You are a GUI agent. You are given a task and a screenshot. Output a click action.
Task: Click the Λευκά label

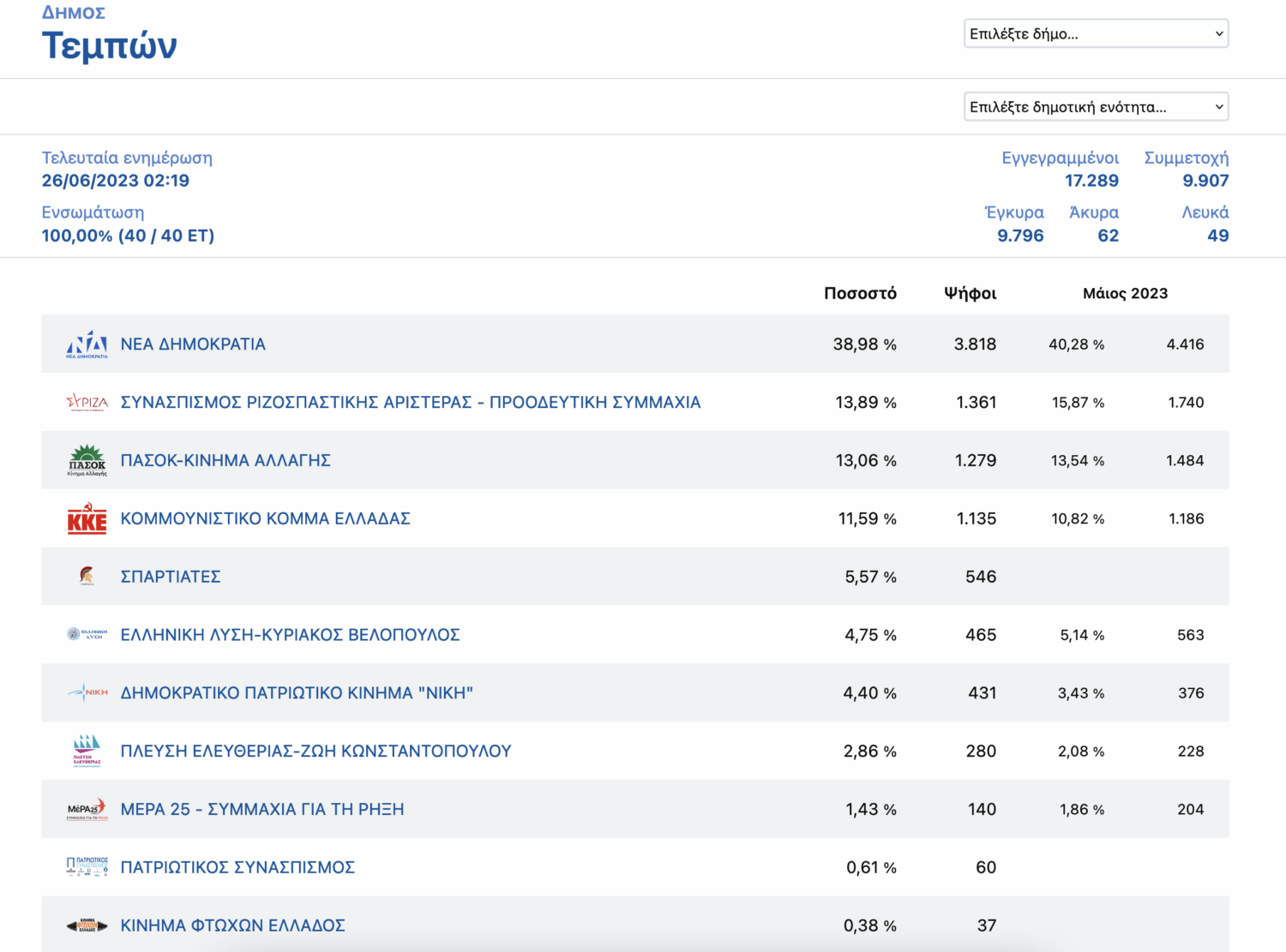(x=1205, y=213)
